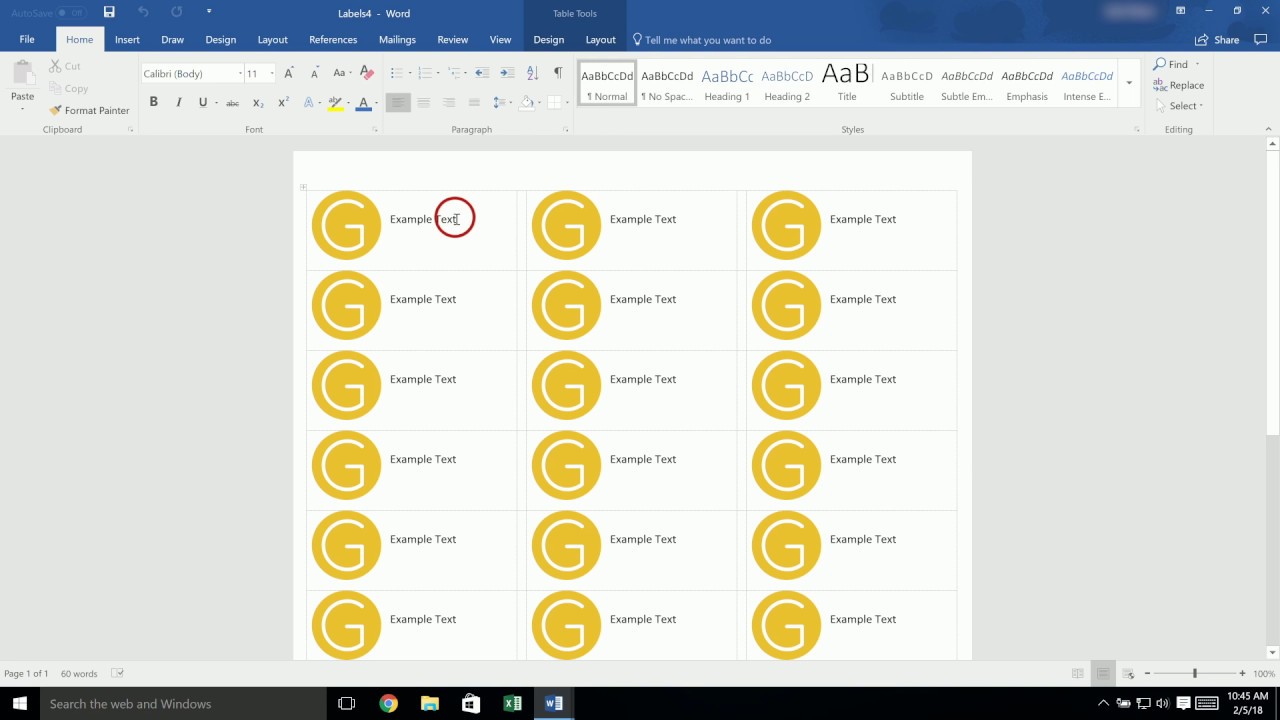Expand numbering list dropdown
Image resolution: width=1280 pixels, height=720 pixels.
[x=438, y=73]
